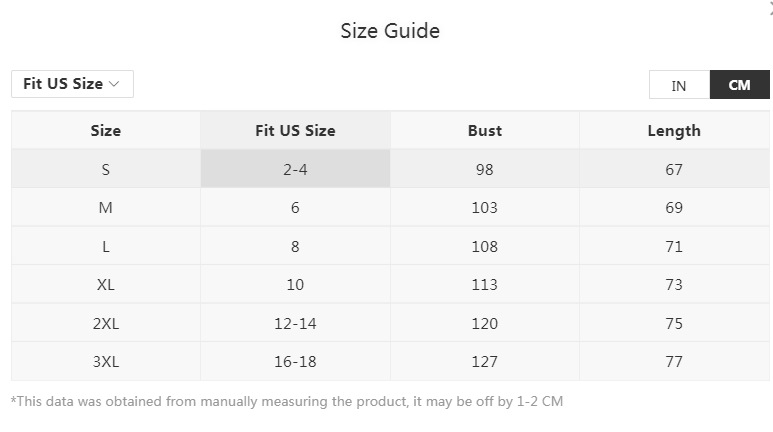This screenshot has width=773, height=432.
Task: Select the 3XL size row label
Action: [x=105, y=362]
